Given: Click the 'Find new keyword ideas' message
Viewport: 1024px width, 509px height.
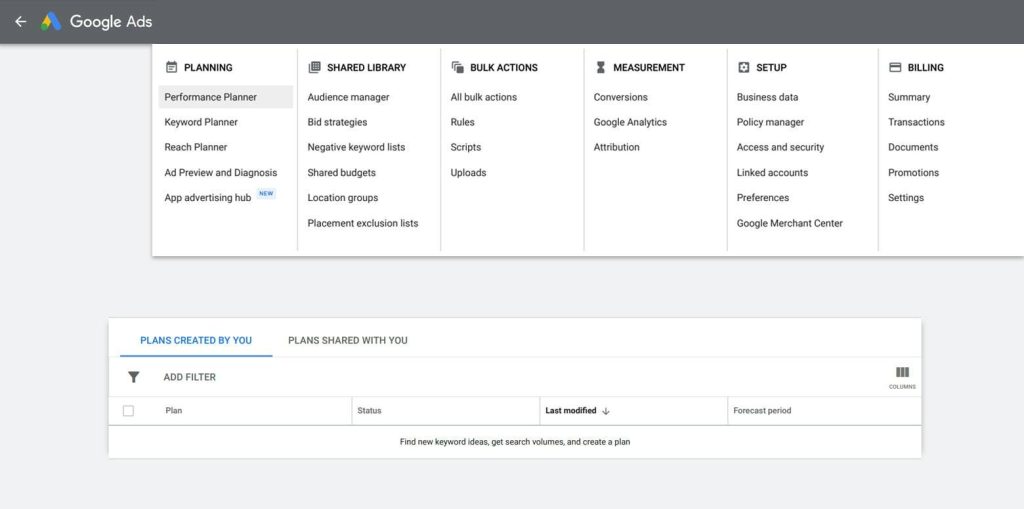Looking at the screenshot, I should pos(515,442).
